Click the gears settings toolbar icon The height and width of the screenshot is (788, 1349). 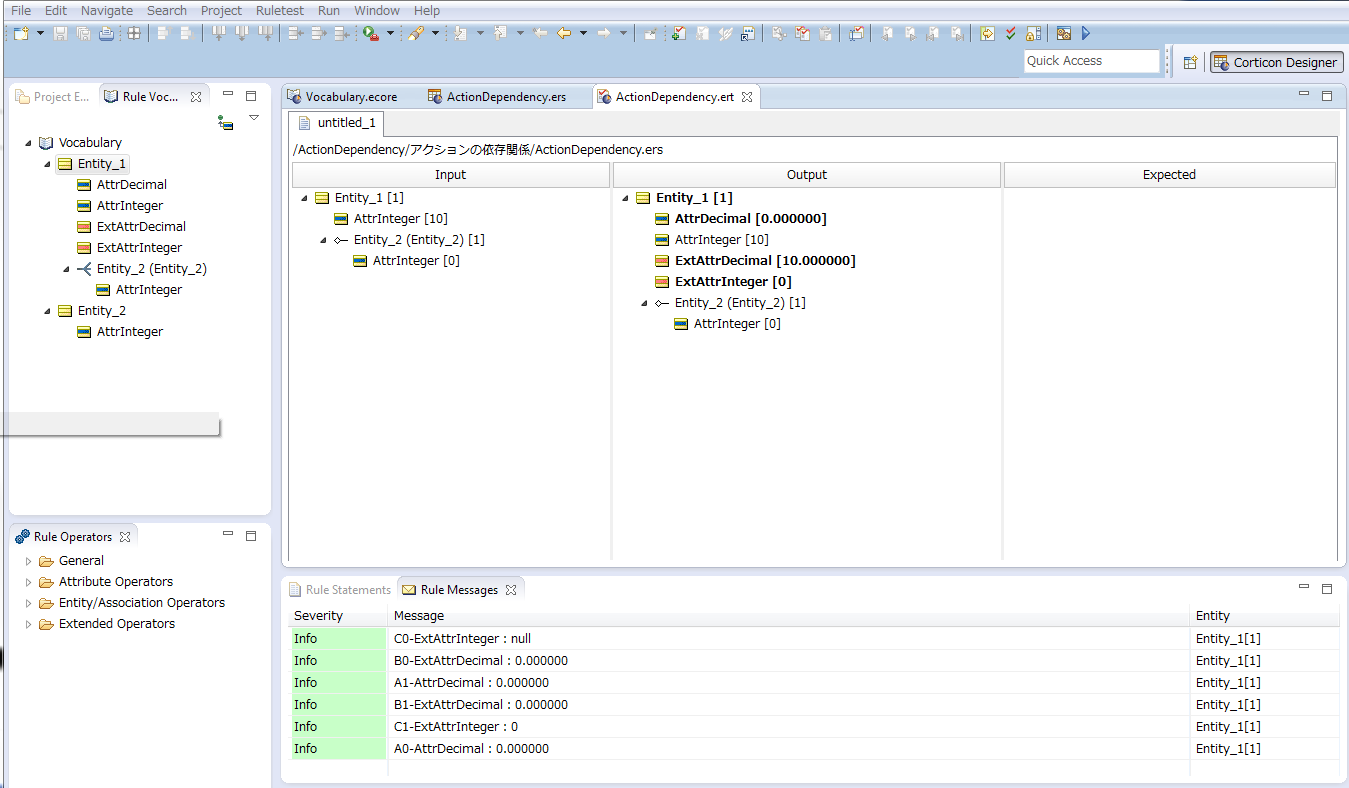[1064, 33]
